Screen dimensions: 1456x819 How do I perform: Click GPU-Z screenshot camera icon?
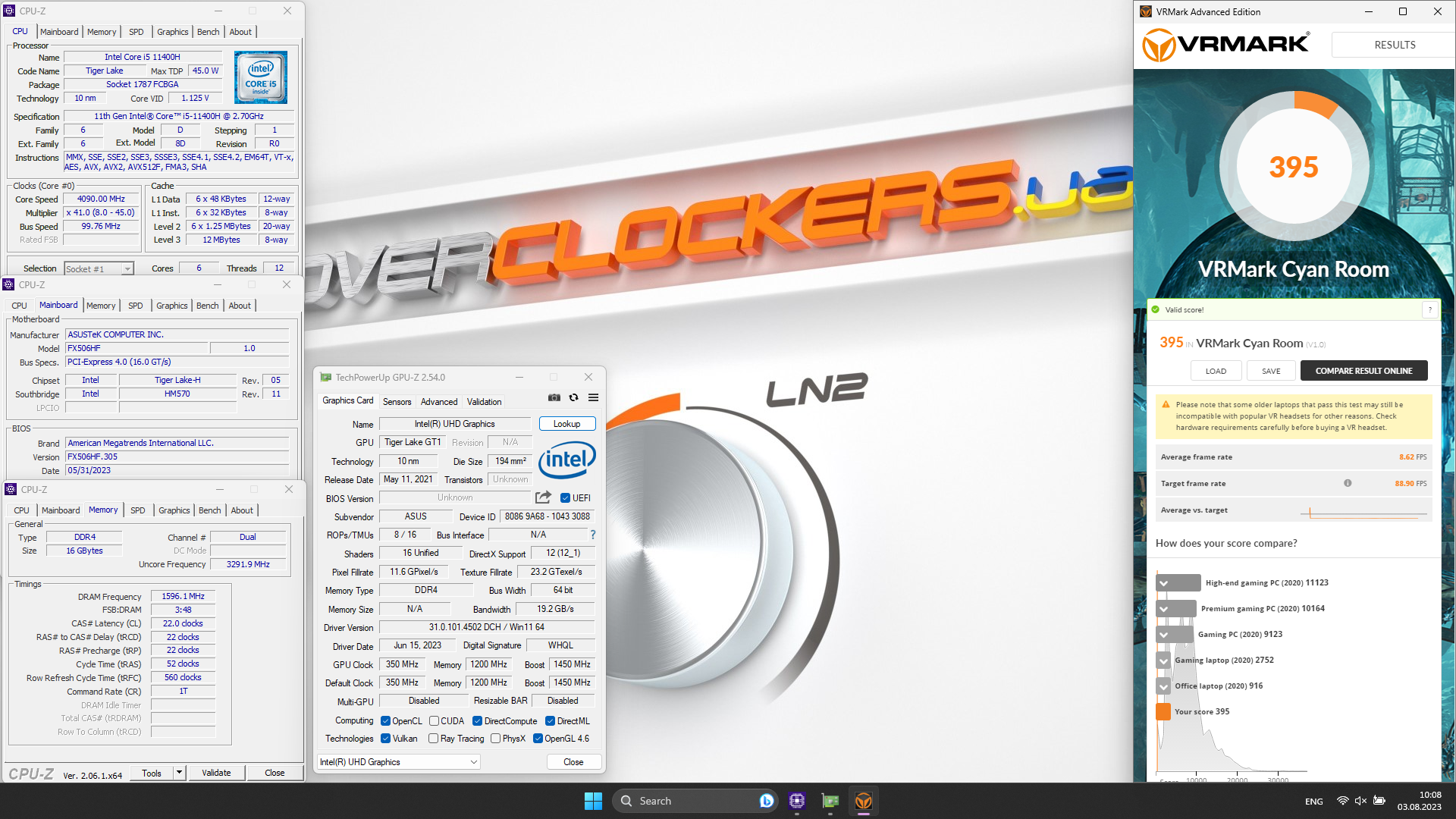click(x=554, y=397)
